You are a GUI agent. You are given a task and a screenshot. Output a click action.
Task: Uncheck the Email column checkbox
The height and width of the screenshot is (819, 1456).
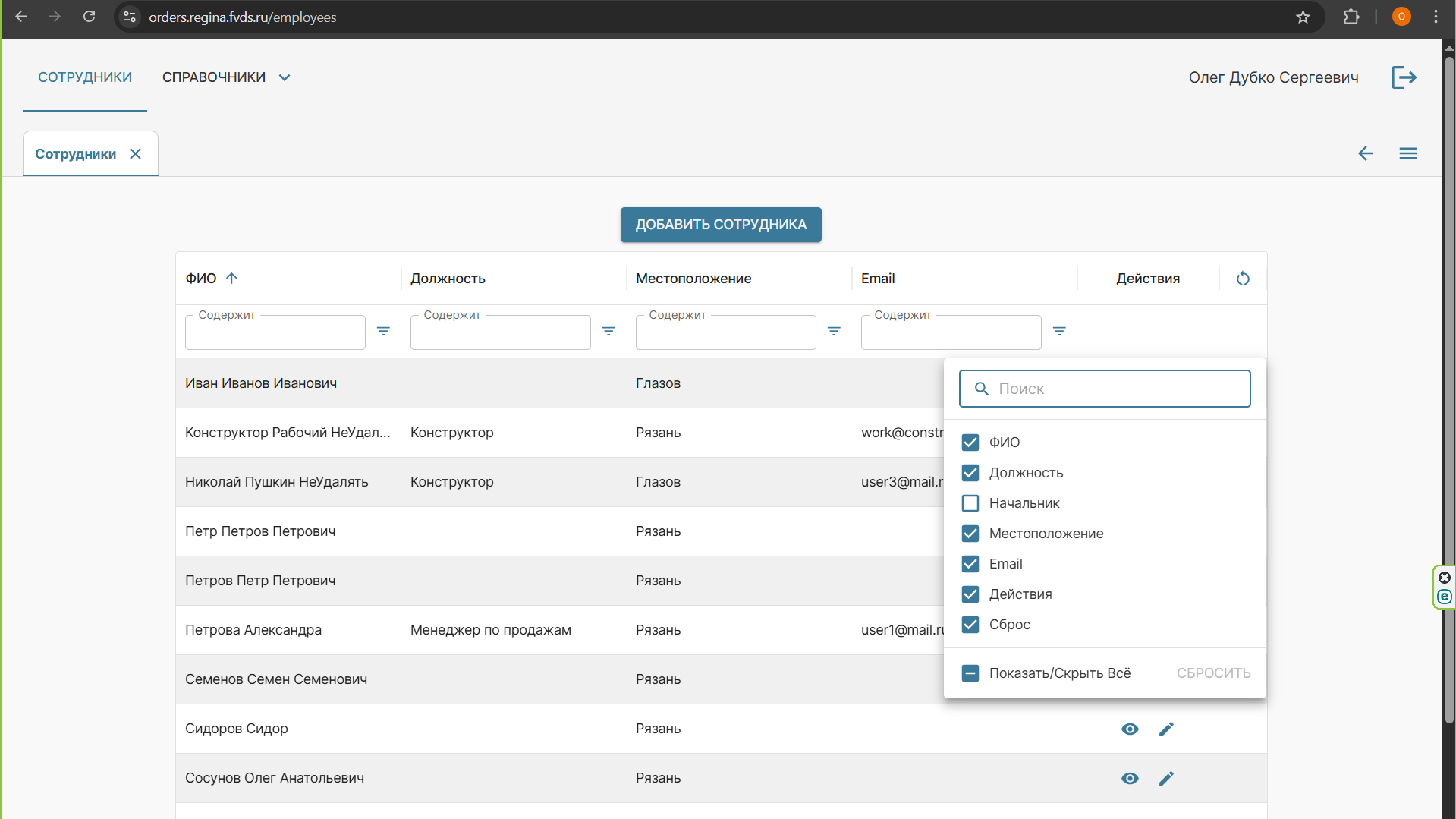tap(970, 564)
